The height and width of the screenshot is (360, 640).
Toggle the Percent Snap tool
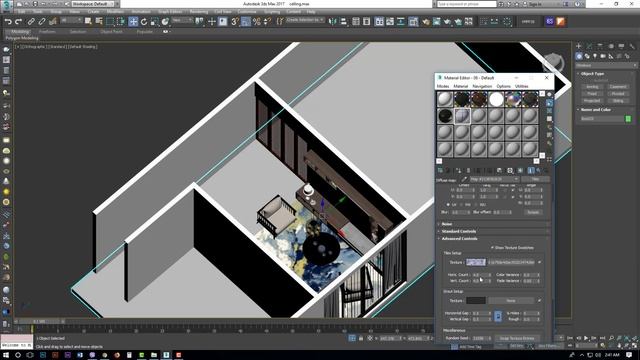(x=256, y=22)
